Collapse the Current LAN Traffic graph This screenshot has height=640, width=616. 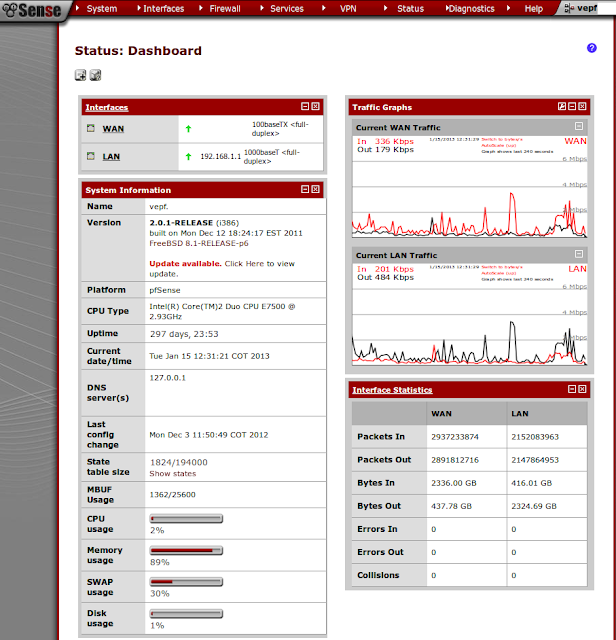pyautogui.click(x=579, y=254)
